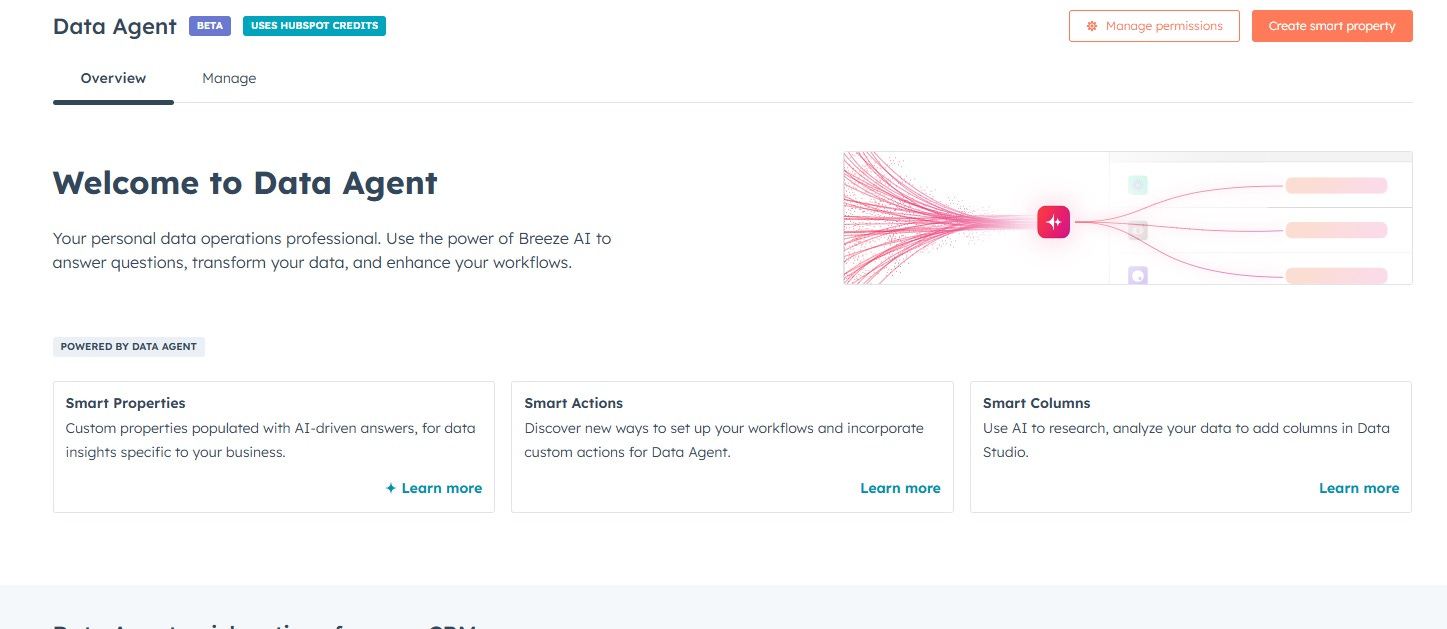
Task: Click the Smart Actions description text
Action: [x=724, y=440]
